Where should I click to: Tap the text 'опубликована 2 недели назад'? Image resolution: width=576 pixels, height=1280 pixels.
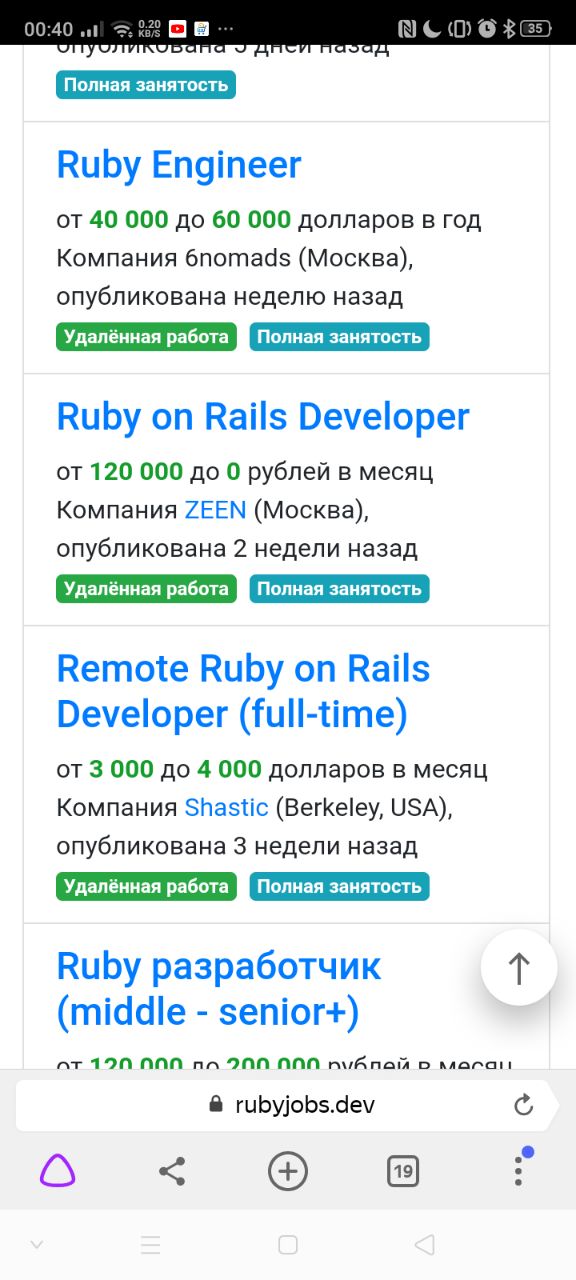[237, 549]
